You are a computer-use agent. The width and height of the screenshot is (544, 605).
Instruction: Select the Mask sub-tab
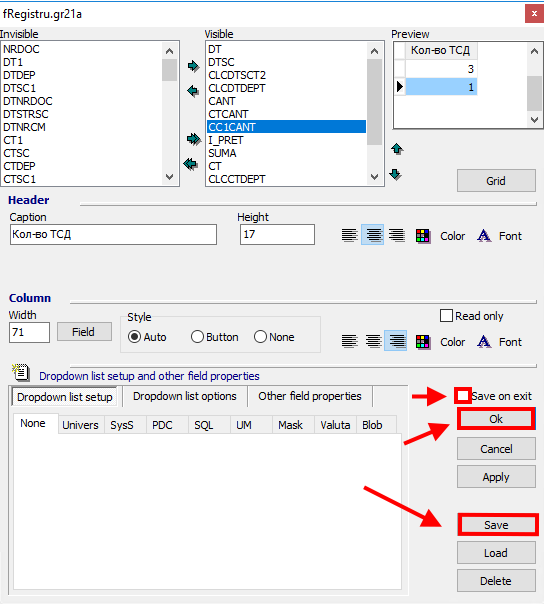coord(291,425)
